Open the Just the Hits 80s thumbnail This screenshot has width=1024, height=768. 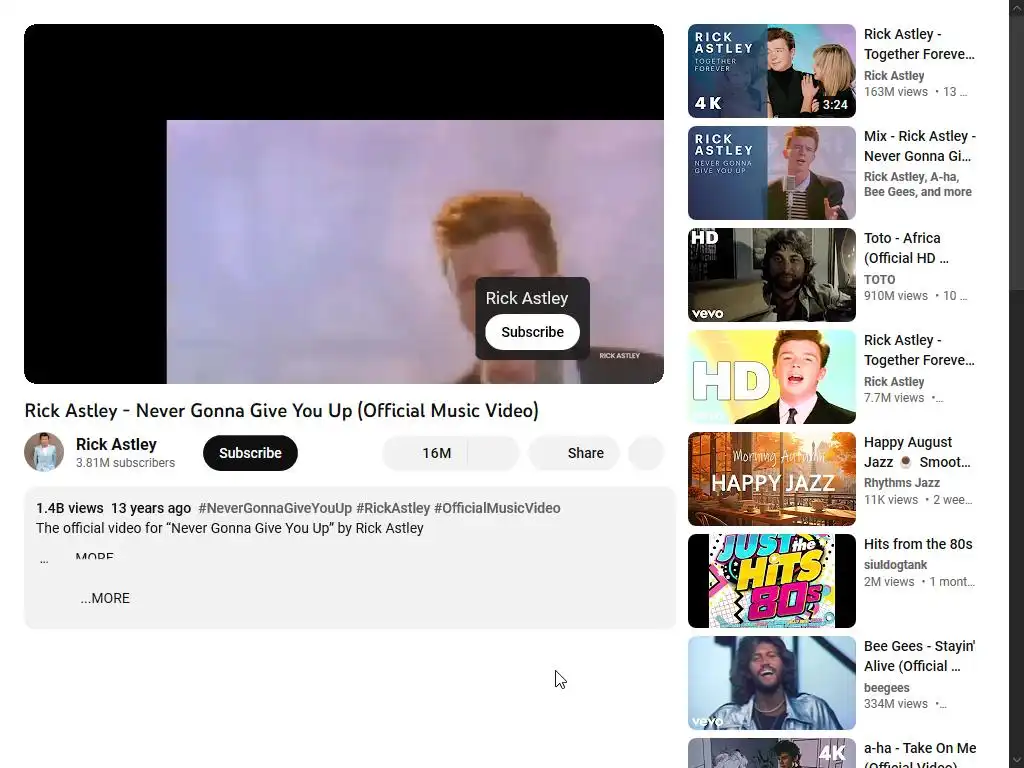pyautogui.click(x=772, y=581)
